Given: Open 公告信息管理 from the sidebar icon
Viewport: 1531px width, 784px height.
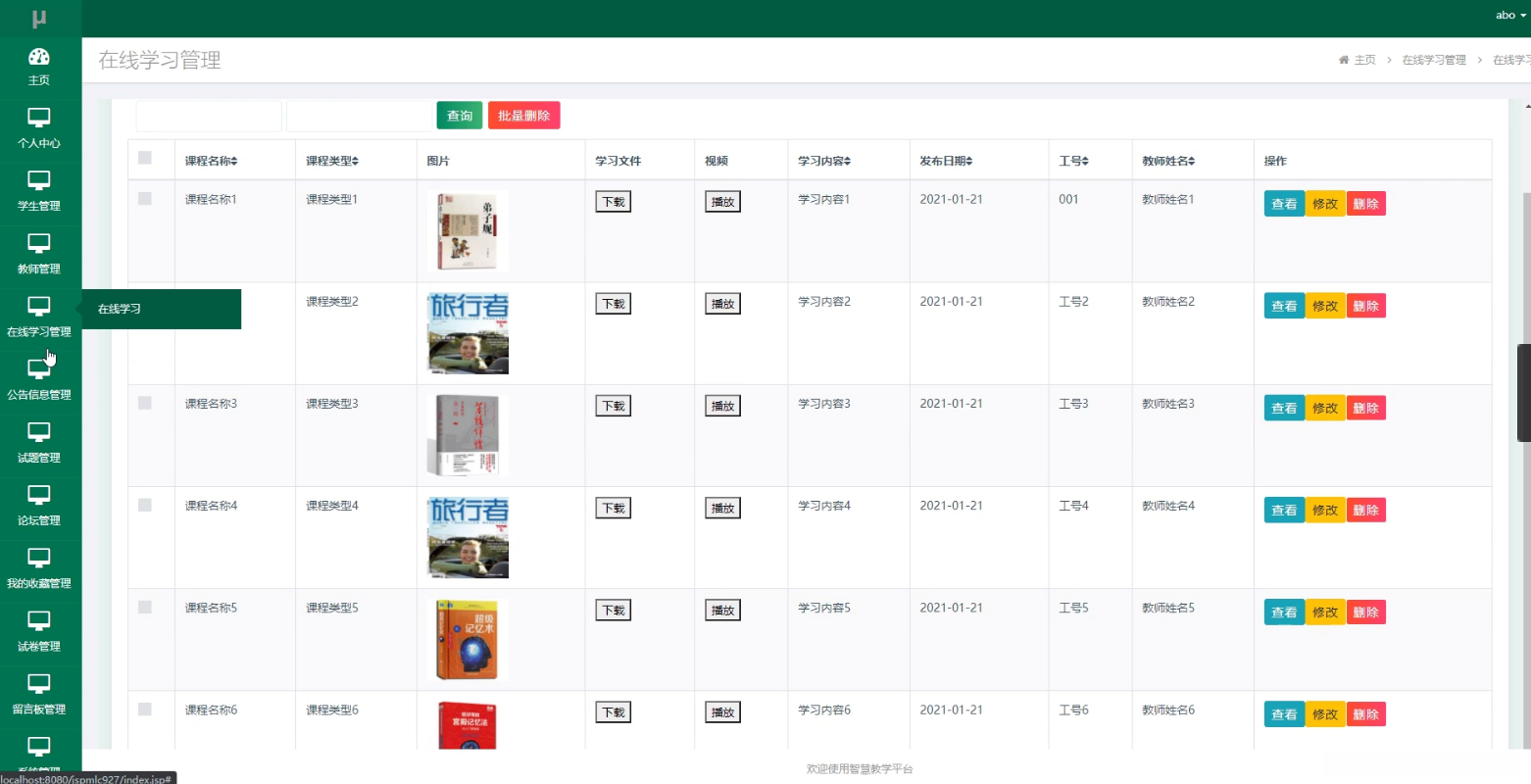Looking at the screenshot, I should [x=39, y=369].
